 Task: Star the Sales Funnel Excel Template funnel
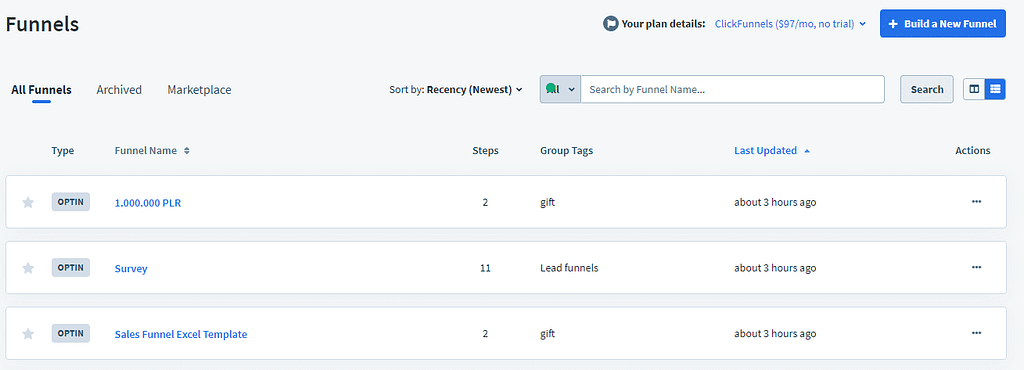28,334
